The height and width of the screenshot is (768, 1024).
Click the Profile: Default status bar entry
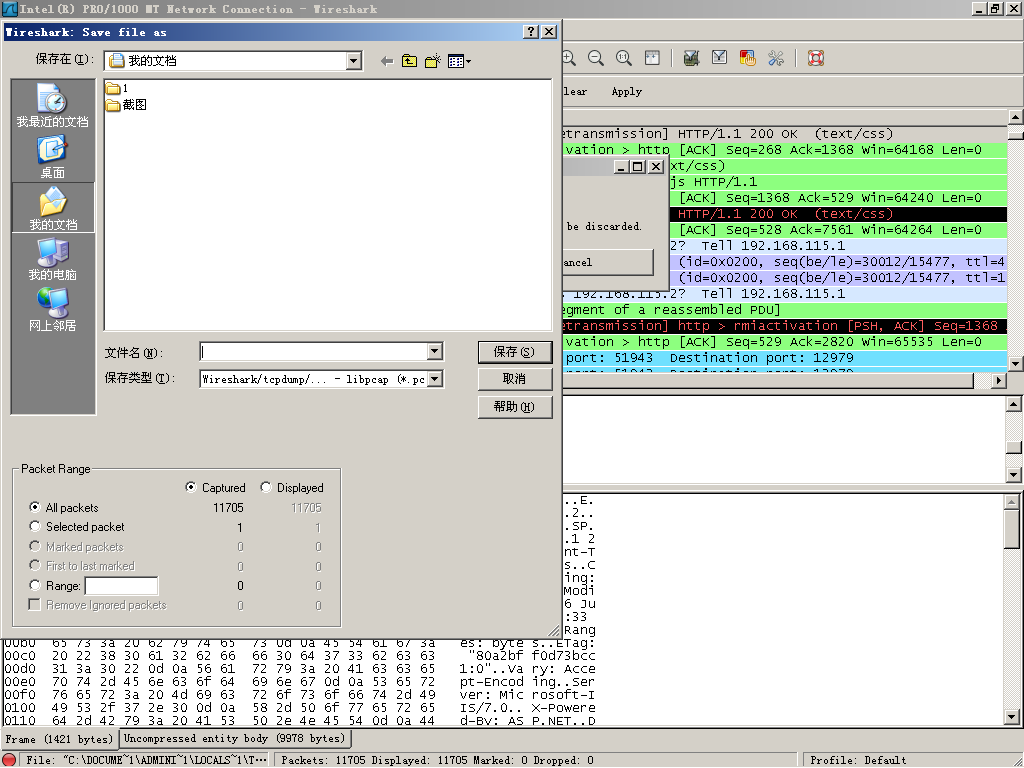click(858, 760)
